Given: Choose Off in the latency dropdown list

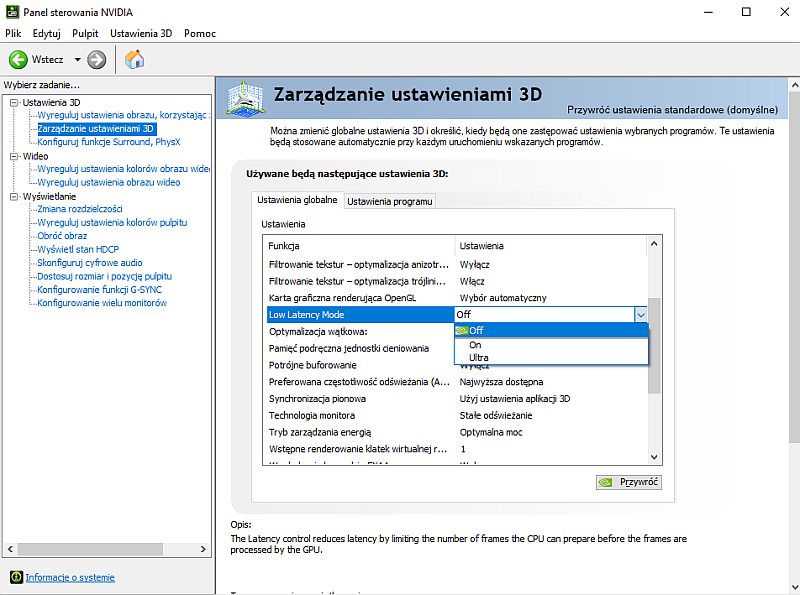Looking at the screenshot, I should point(551,331).
